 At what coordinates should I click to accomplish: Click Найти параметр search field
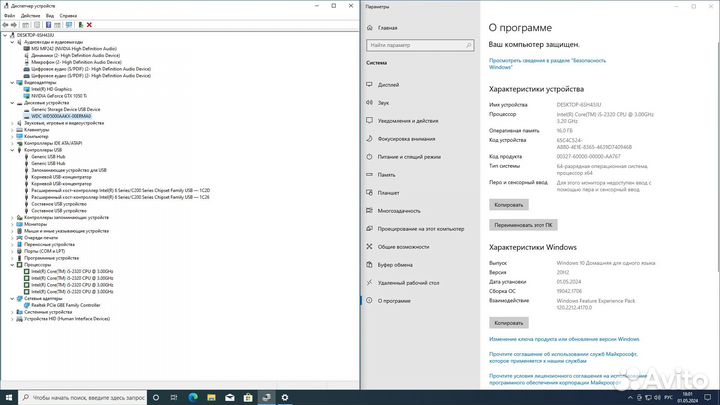click(x=420, y=45)
